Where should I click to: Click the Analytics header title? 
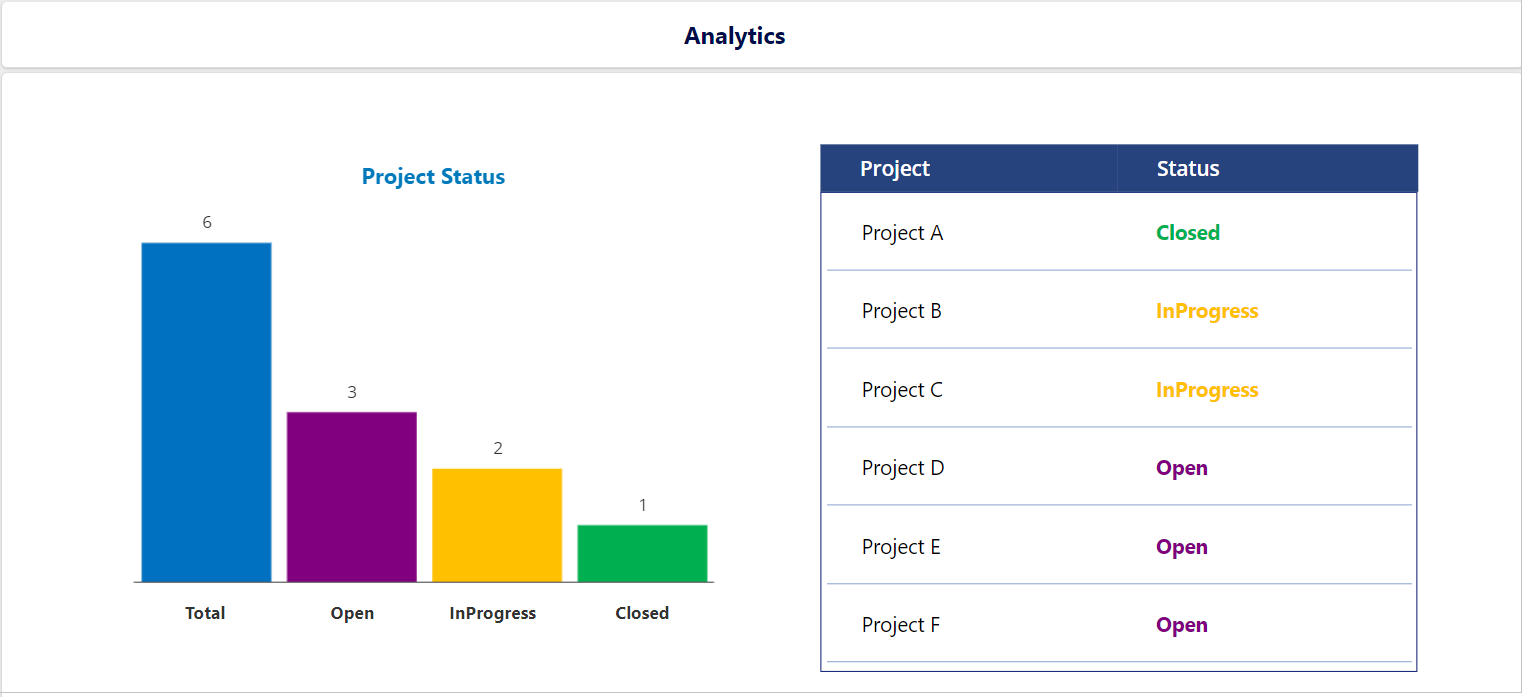coord(735,35)
